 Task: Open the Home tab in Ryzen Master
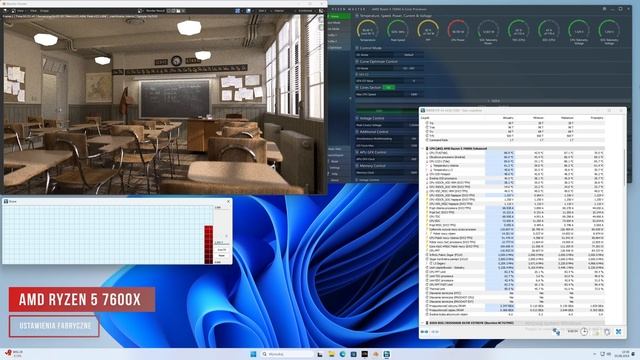339,16
